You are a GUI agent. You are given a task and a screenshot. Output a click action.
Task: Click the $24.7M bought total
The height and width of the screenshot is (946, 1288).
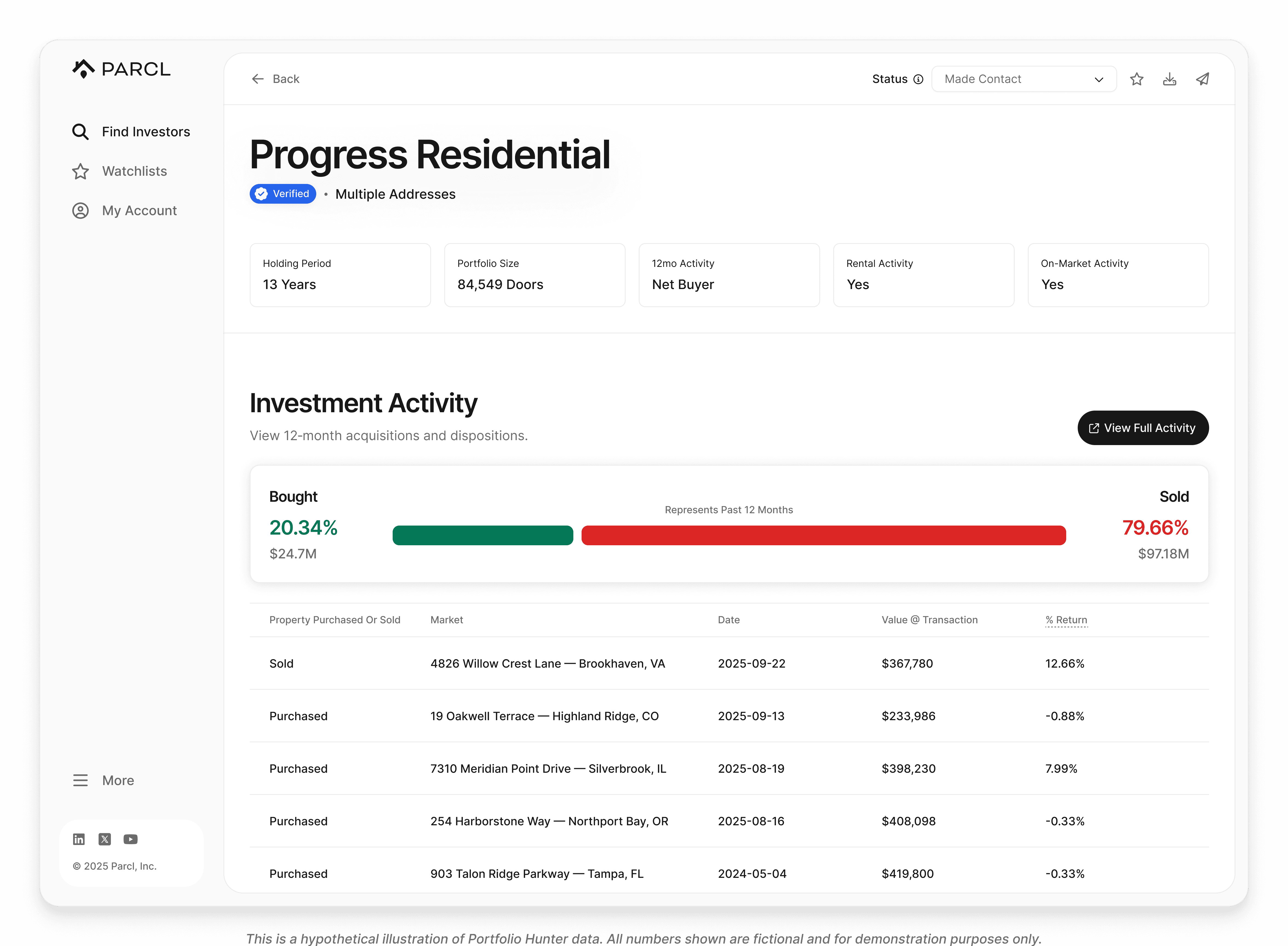(293, 554)
